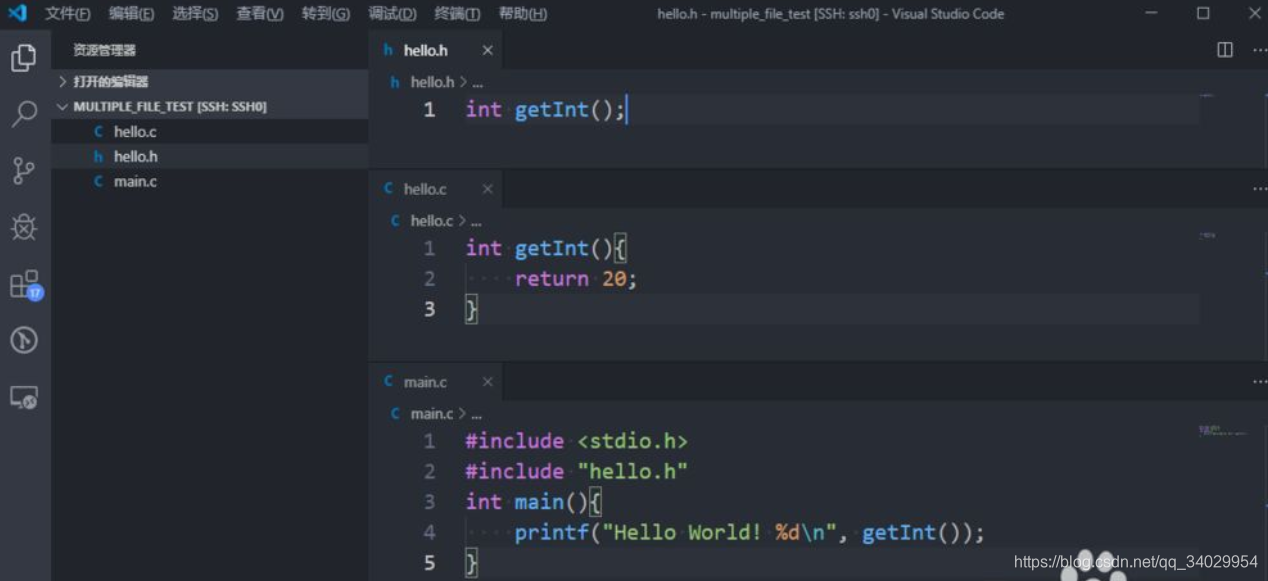The height and width of the screenshot is (581, 1268).
Task: Activate the hello.h editor tab
Action: coord(436,50)
